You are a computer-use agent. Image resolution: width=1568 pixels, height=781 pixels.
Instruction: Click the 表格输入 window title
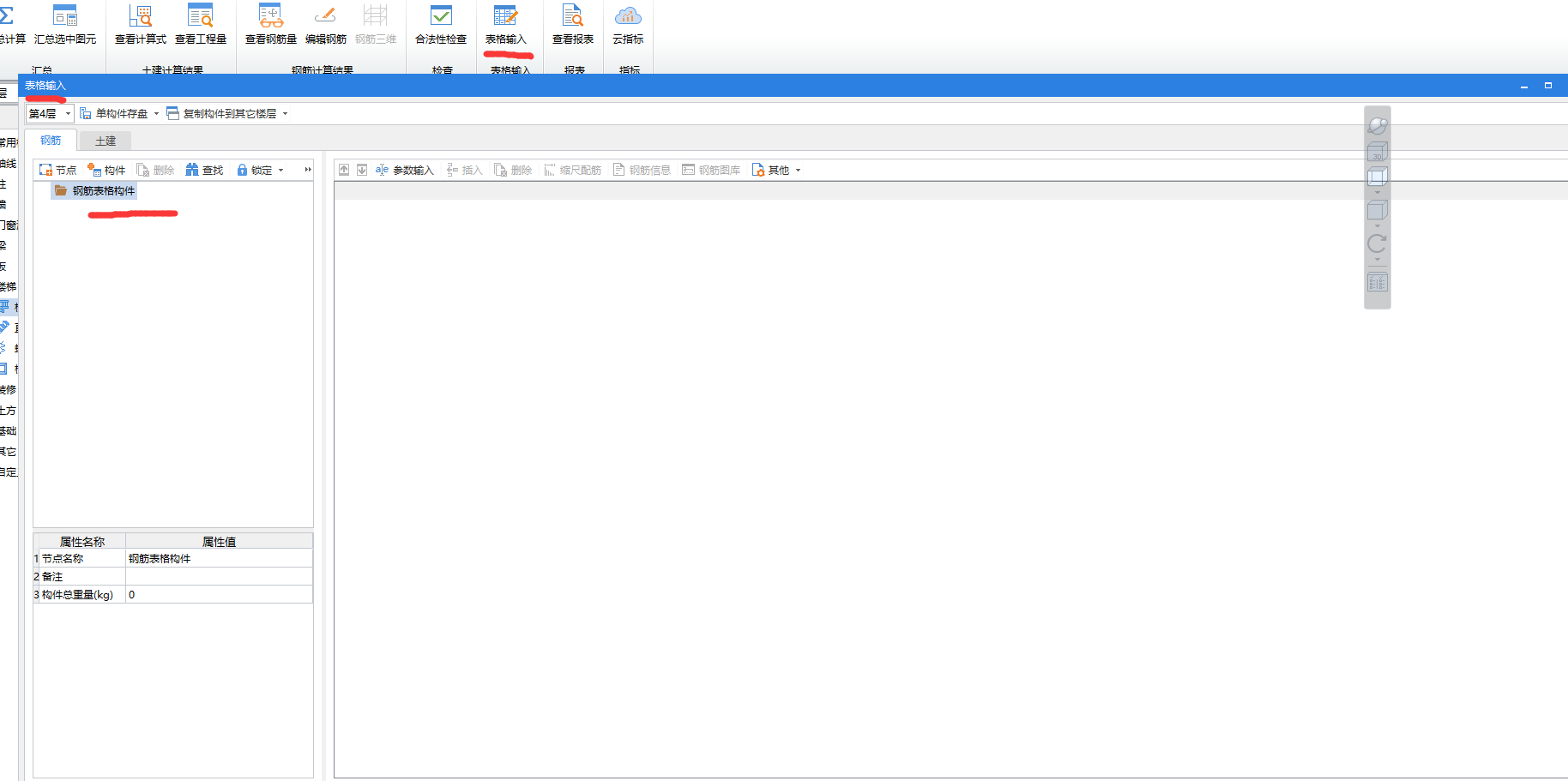click(45, 86)
